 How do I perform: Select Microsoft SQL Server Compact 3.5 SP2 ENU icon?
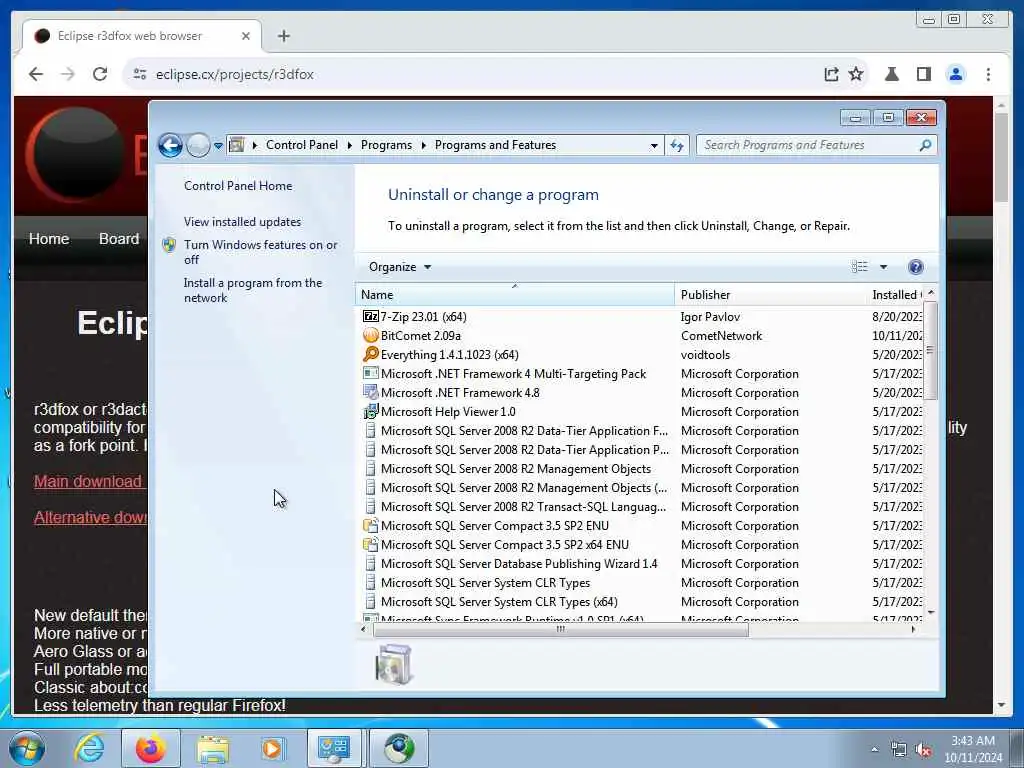coord(370,525)
